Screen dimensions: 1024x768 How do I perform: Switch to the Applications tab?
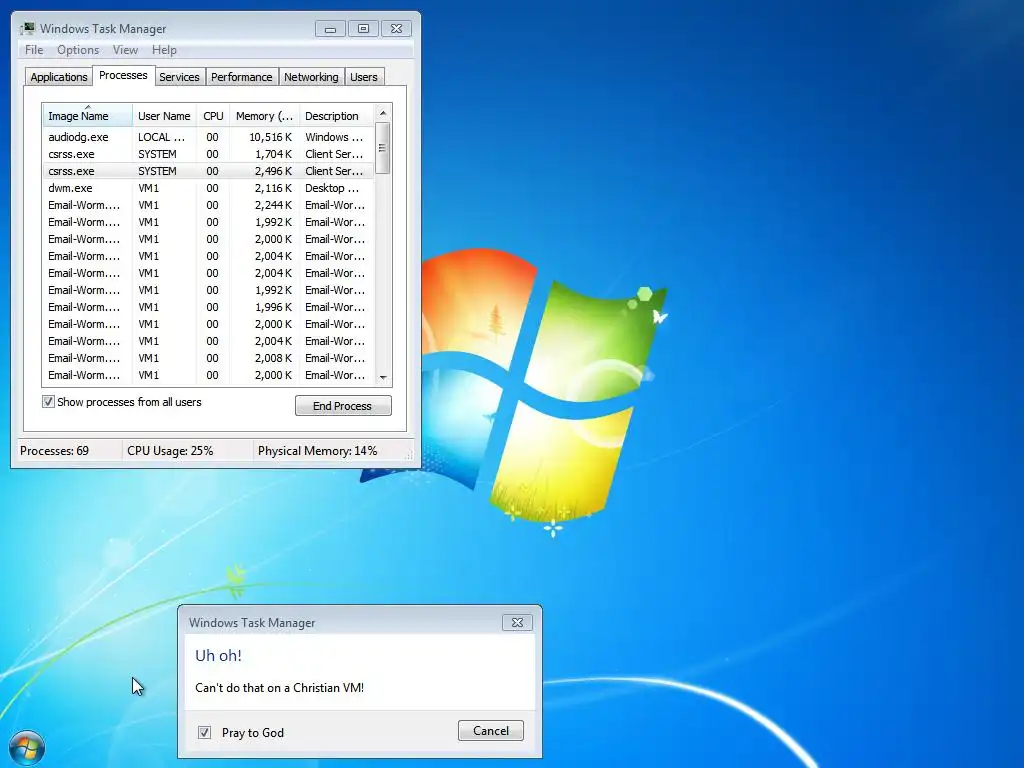pyautogui.click(x=59, y=77)
